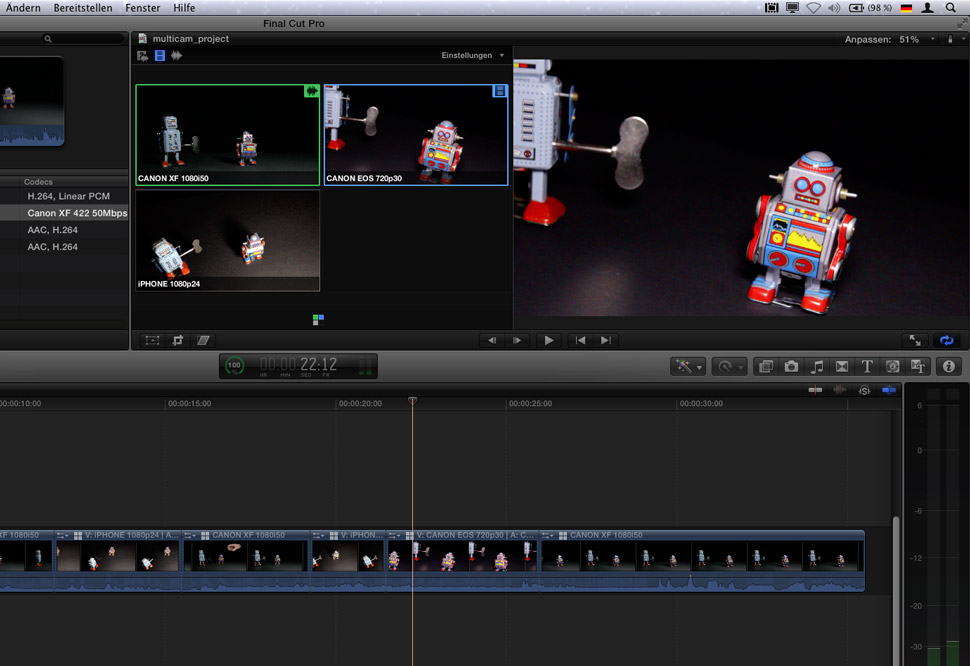
Task: Open the Einstellungen dropdown in angle viewer
Action: [473, 56]
